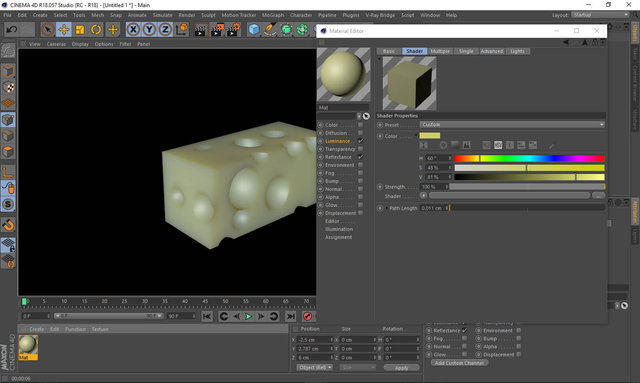640x383 pixels.
Task: Open the MoGraph menu
Action: click(x=273, y=15)
